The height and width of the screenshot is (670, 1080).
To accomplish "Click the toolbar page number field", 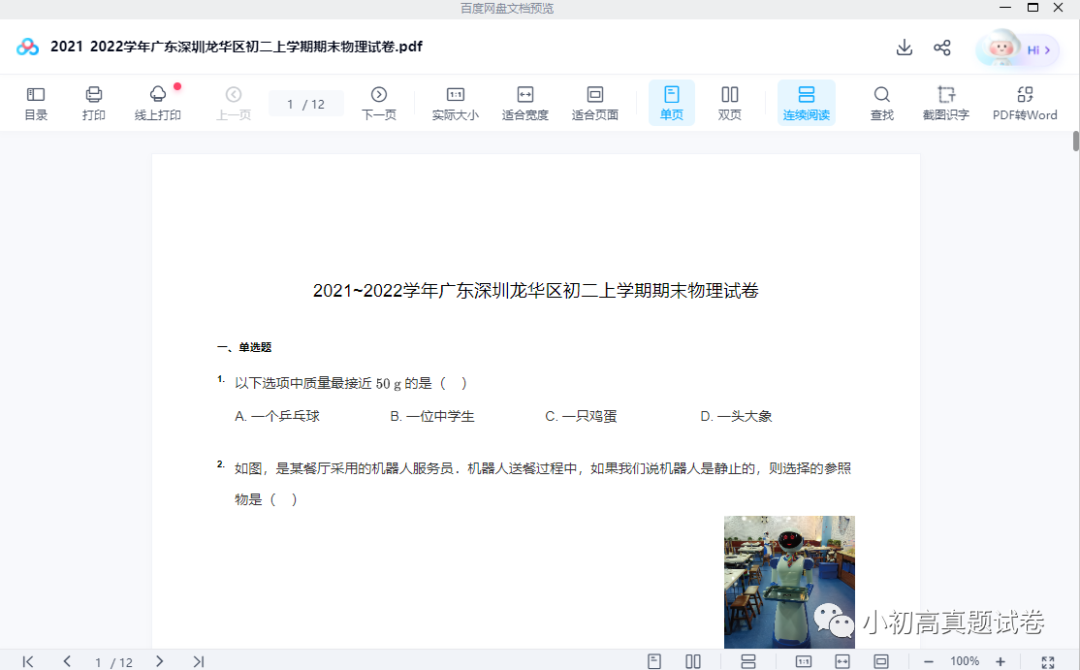I will [x=306, y=104].
